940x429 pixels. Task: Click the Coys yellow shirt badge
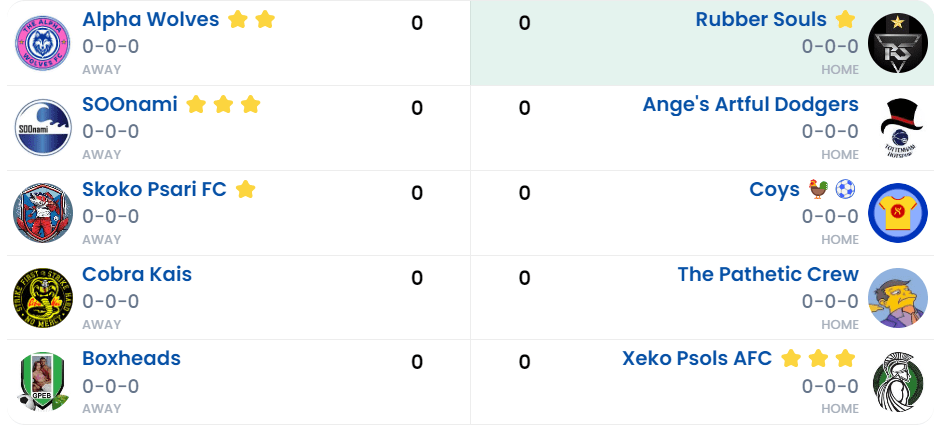(x=897, y=213)
